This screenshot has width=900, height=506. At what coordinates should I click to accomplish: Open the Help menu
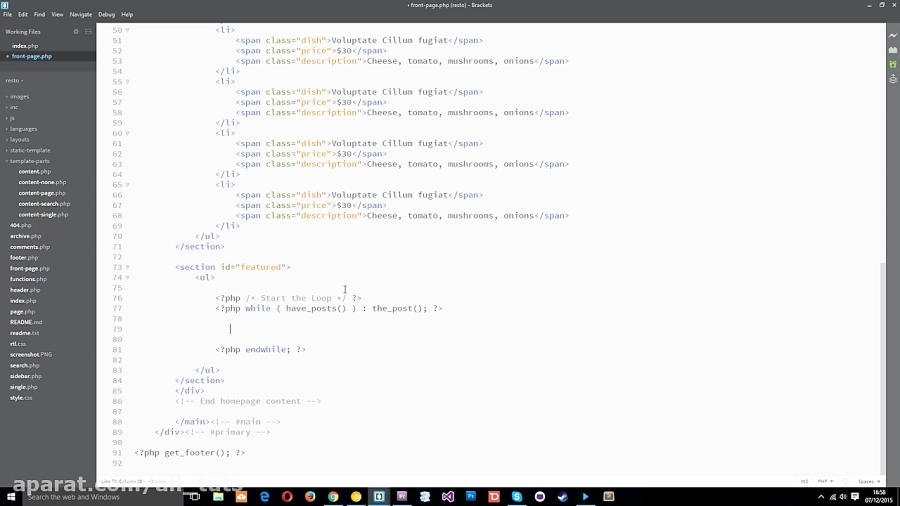127,14
